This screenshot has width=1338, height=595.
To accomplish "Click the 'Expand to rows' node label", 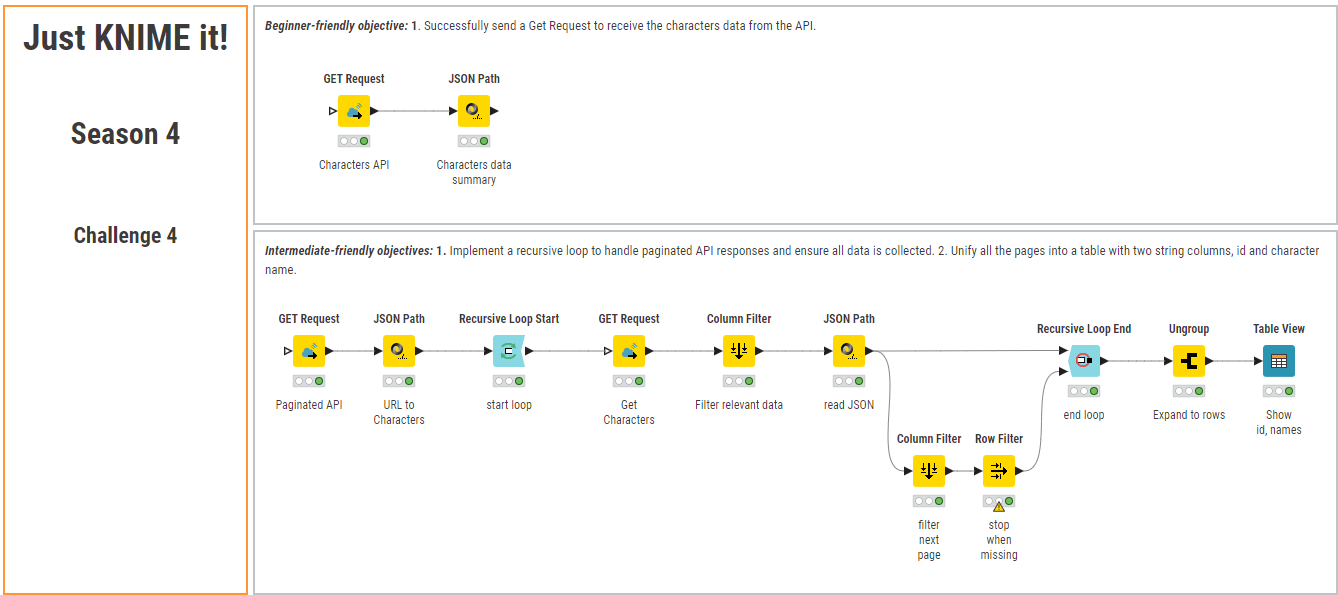I will [x=1189, y=415].
